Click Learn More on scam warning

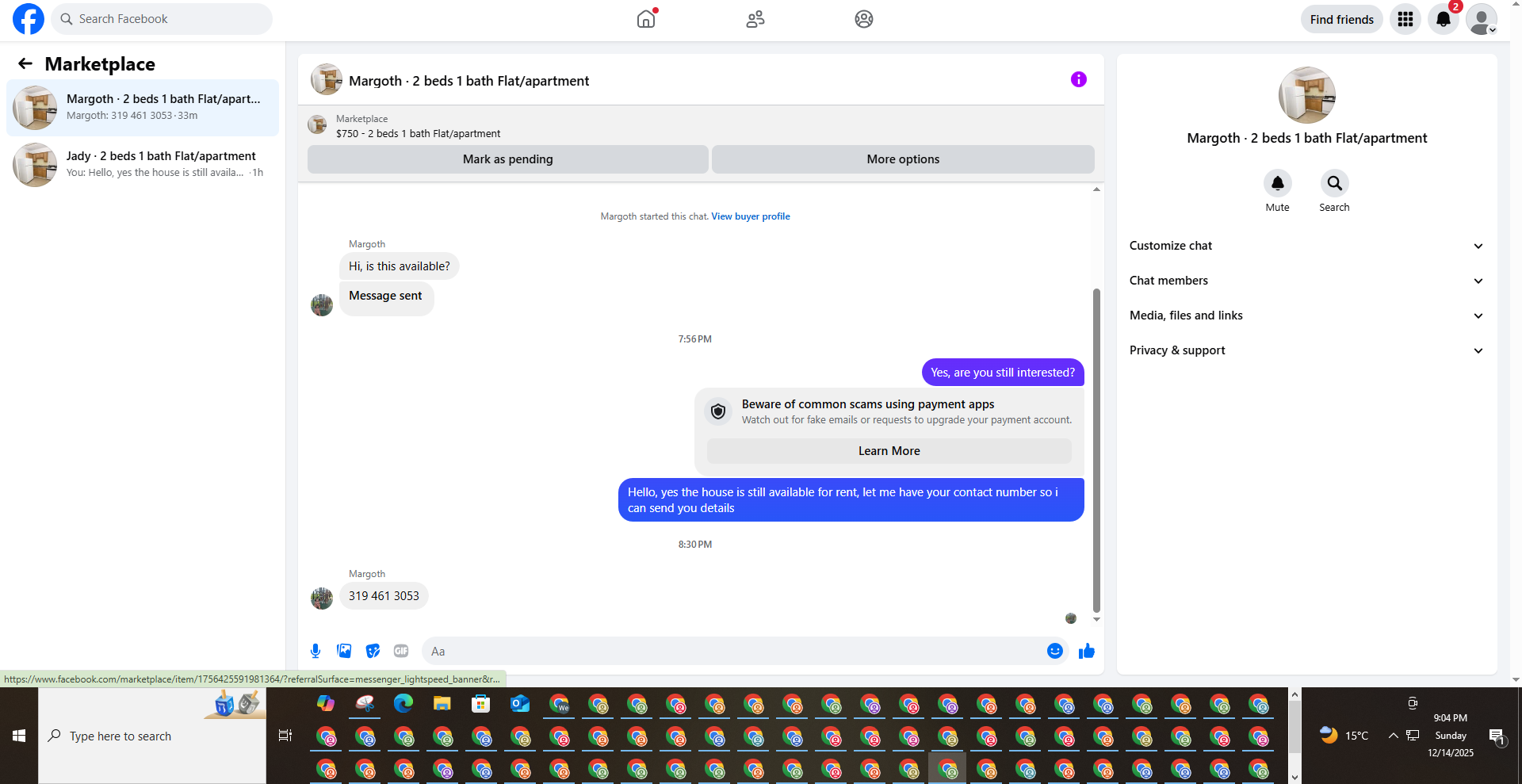889,451
